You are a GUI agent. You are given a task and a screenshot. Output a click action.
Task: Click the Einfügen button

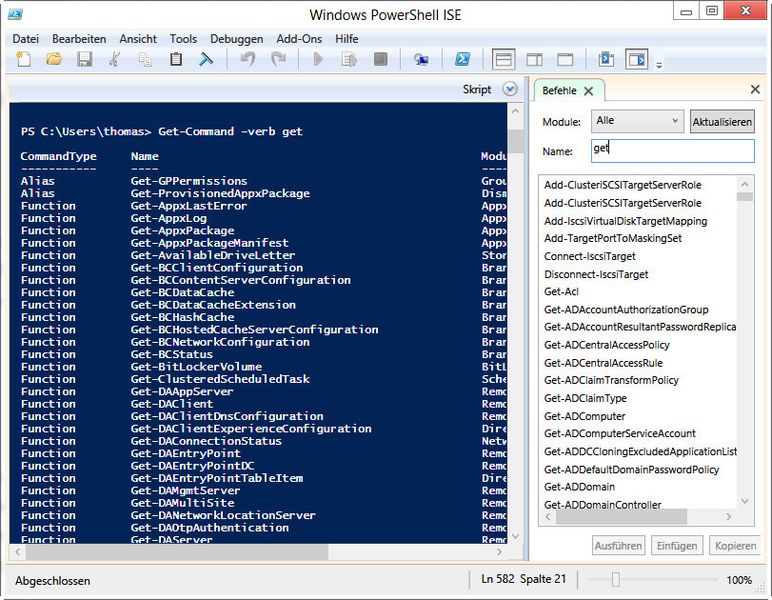pos(677,545)
